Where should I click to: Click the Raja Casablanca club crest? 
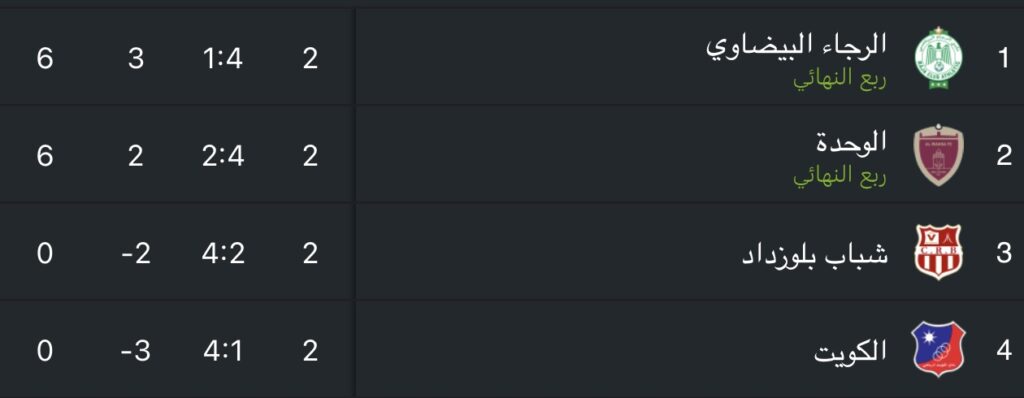[x=938, y=58]
